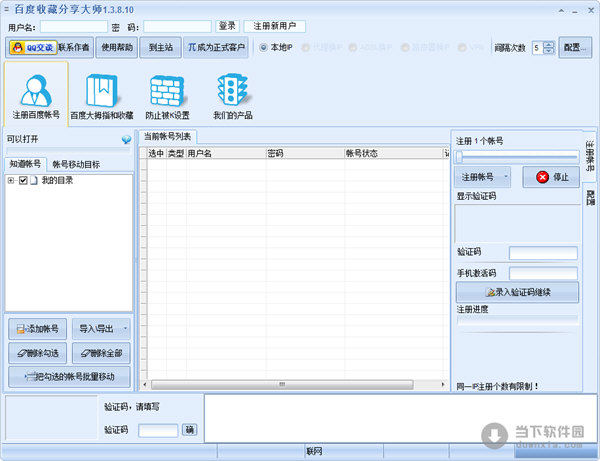Focus the 手机激活码 input field
Viewport: 600px width, 461px height.
(x=543, y=273)
